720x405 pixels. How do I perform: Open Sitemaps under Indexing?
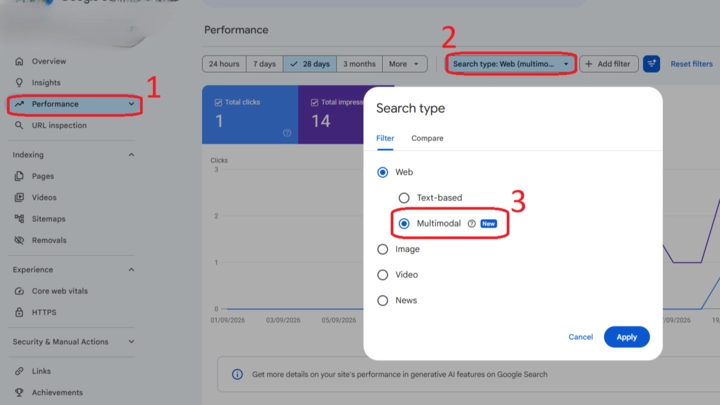tap(48, 219)
